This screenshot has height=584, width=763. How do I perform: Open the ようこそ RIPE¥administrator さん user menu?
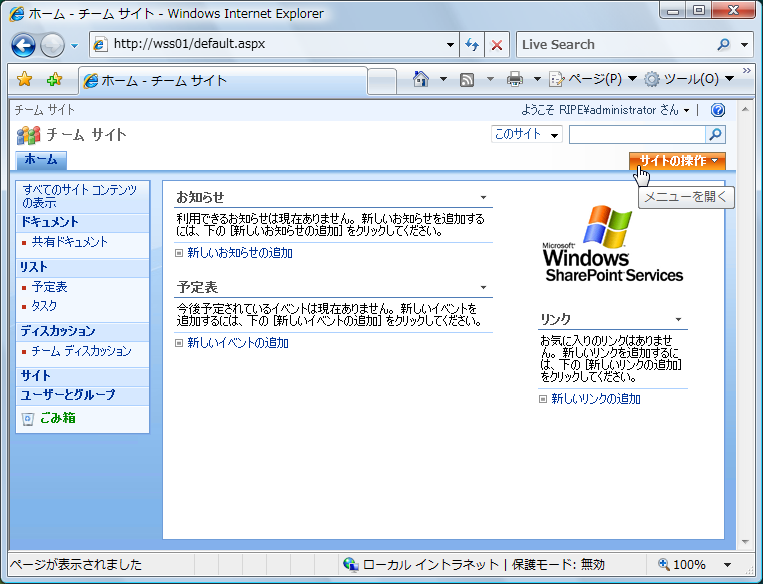click(605, 110)
